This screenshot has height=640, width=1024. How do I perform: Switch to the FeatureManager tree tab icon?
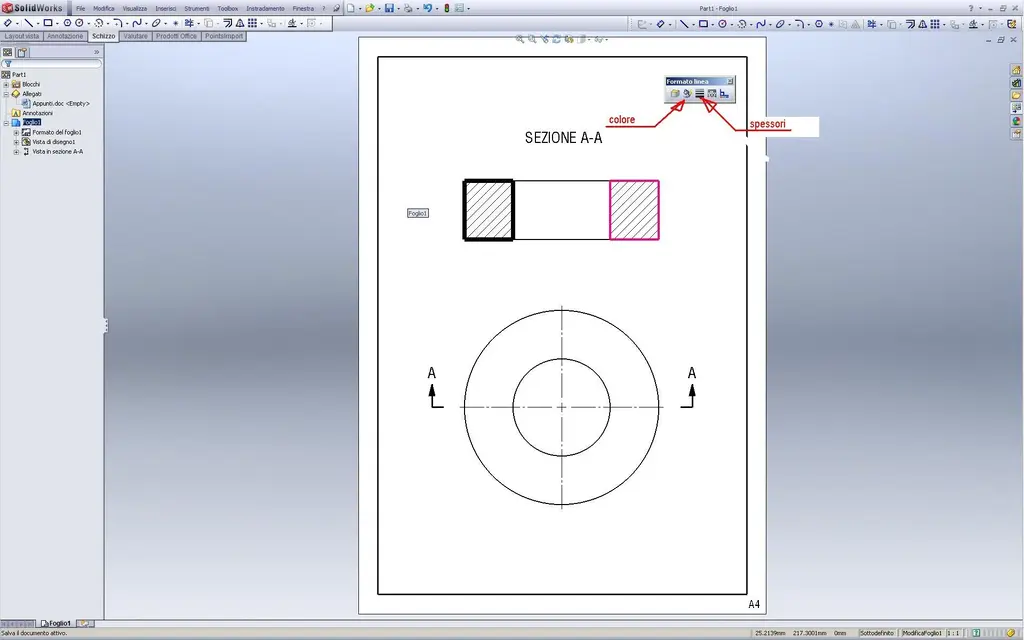[x=7, y=52]
